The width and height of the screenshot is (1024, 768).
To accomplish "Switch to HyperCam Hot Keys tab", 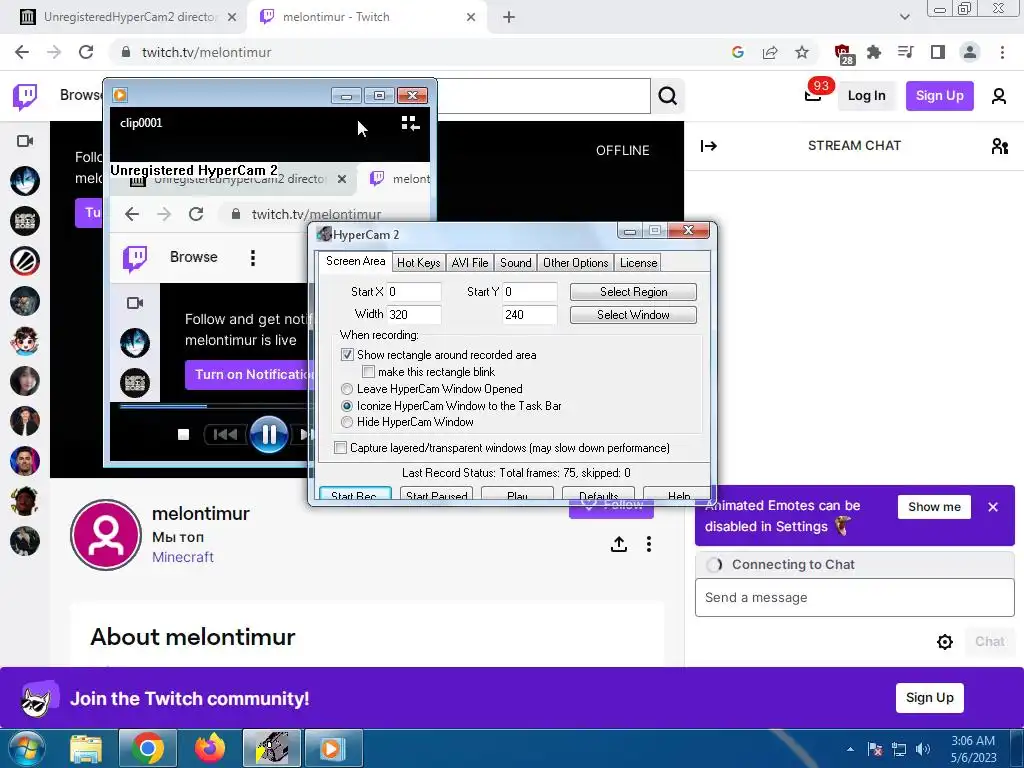I will pyautogui.click(x=419, y=263).
